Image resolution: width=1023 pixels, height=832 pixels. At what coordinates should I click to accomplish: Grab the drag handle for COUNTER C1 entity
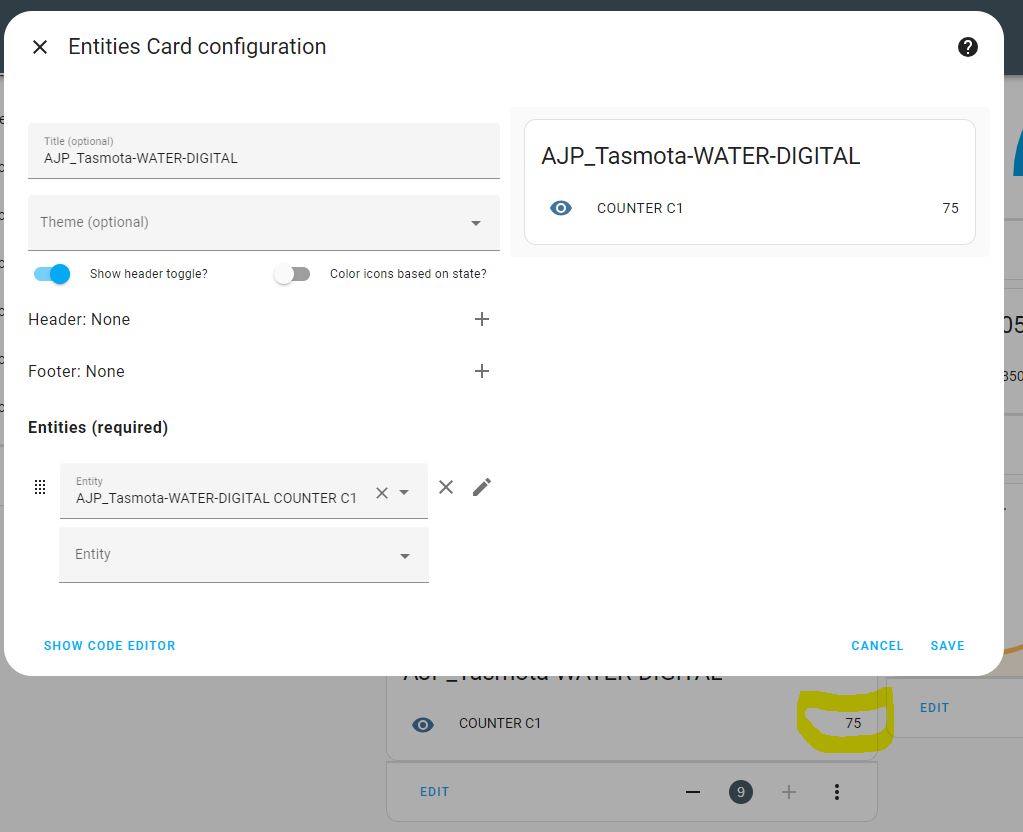coord(40,487)
